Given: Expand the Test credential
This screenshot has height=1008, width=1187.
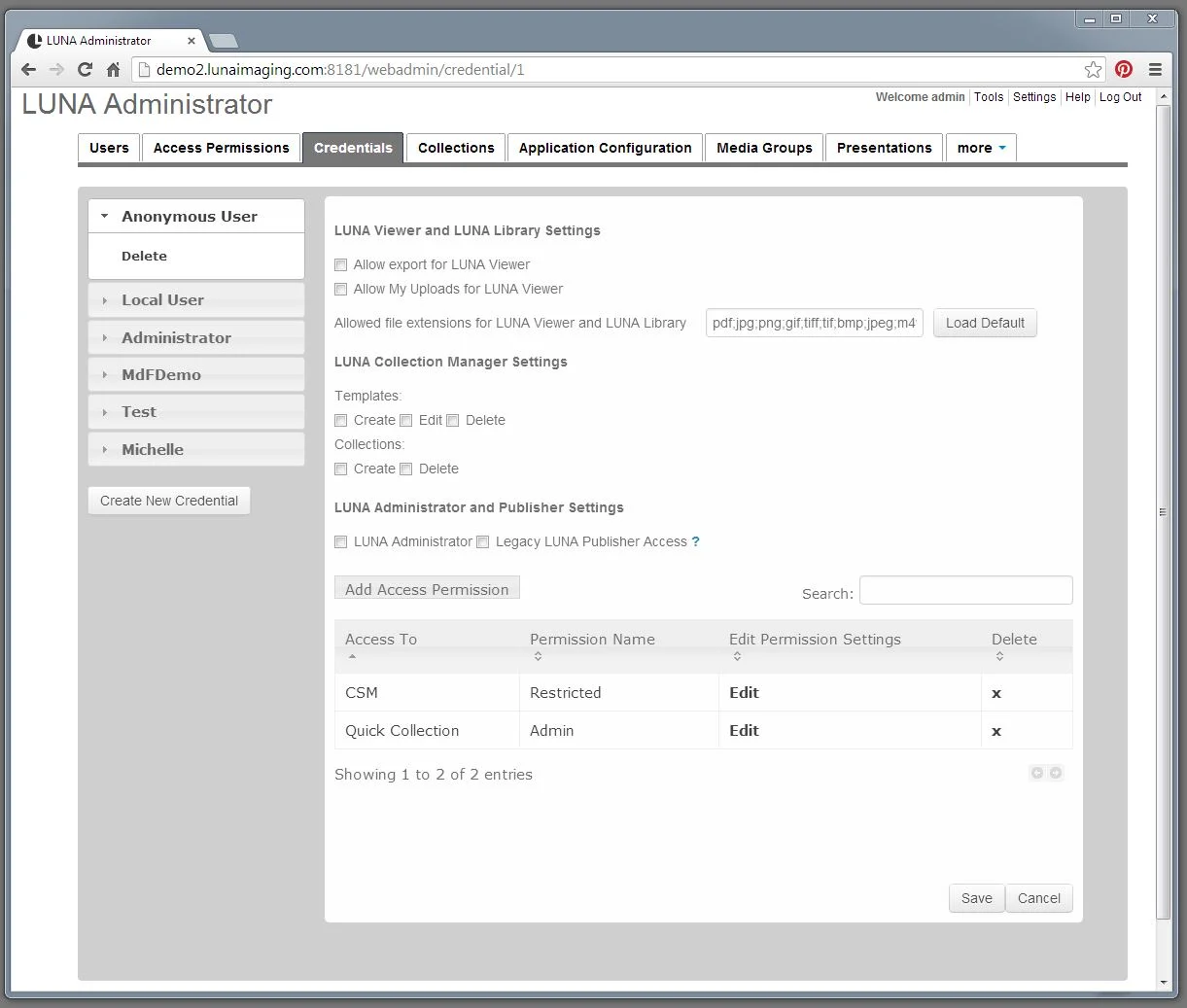Looking at the screenshot, I should click(196, 411).
